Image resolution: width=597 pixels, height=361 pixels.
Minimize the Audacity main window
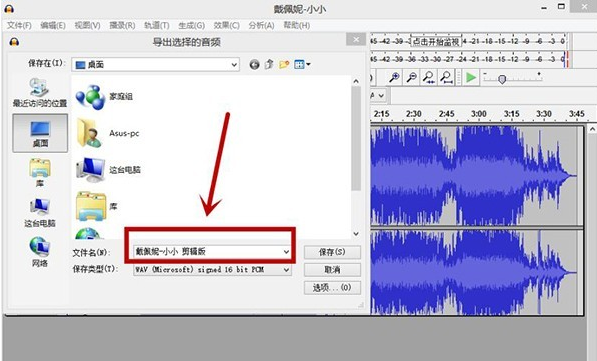[544, 7]
